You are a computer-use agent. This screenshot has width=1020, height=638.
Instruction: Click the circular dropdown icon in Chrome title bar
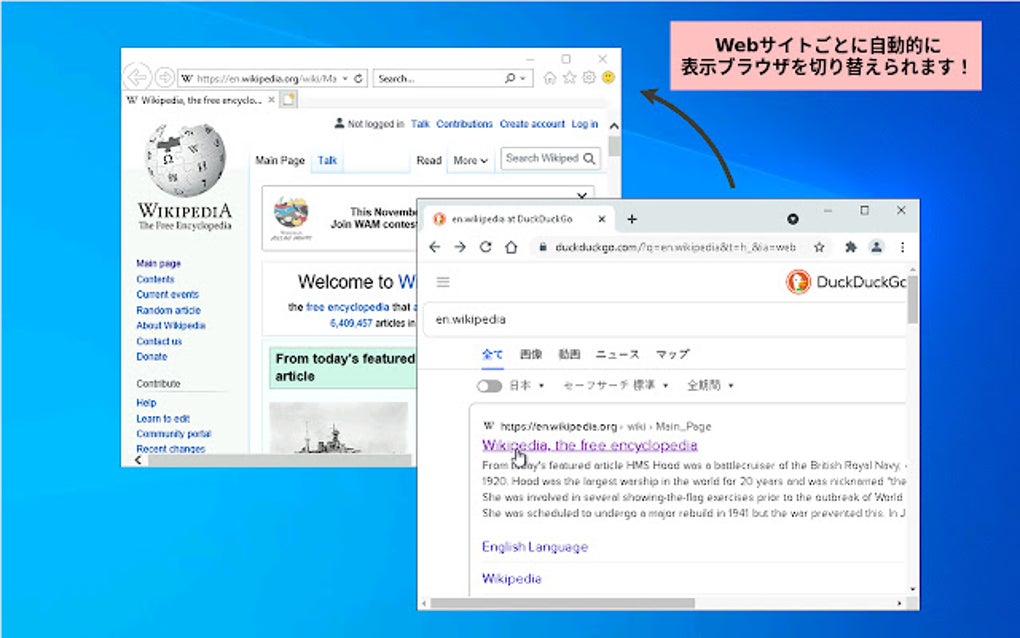tap(792, 219)
